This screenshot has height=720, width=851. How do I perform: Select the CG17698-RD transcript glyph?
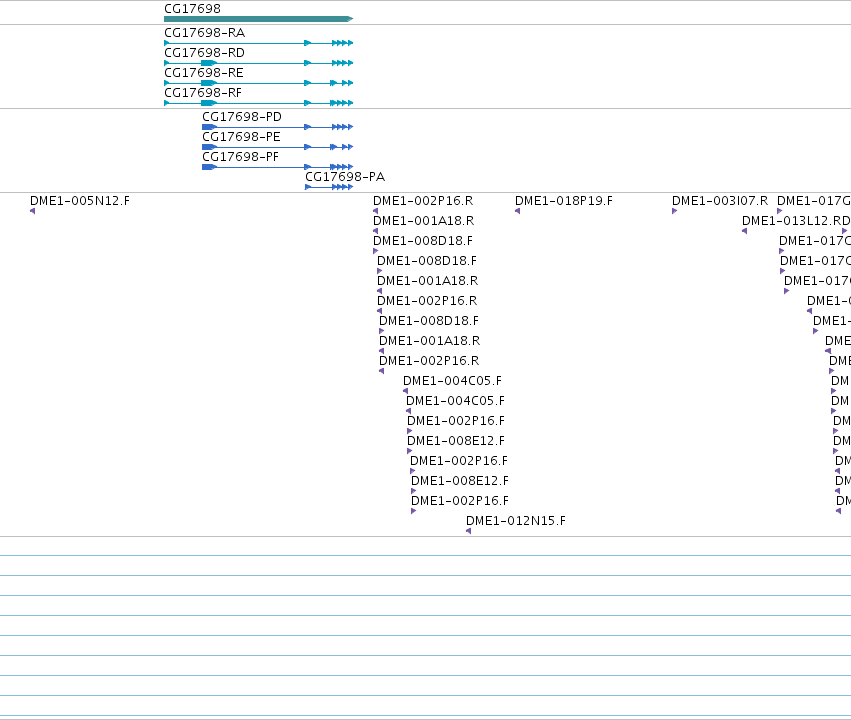258,63
